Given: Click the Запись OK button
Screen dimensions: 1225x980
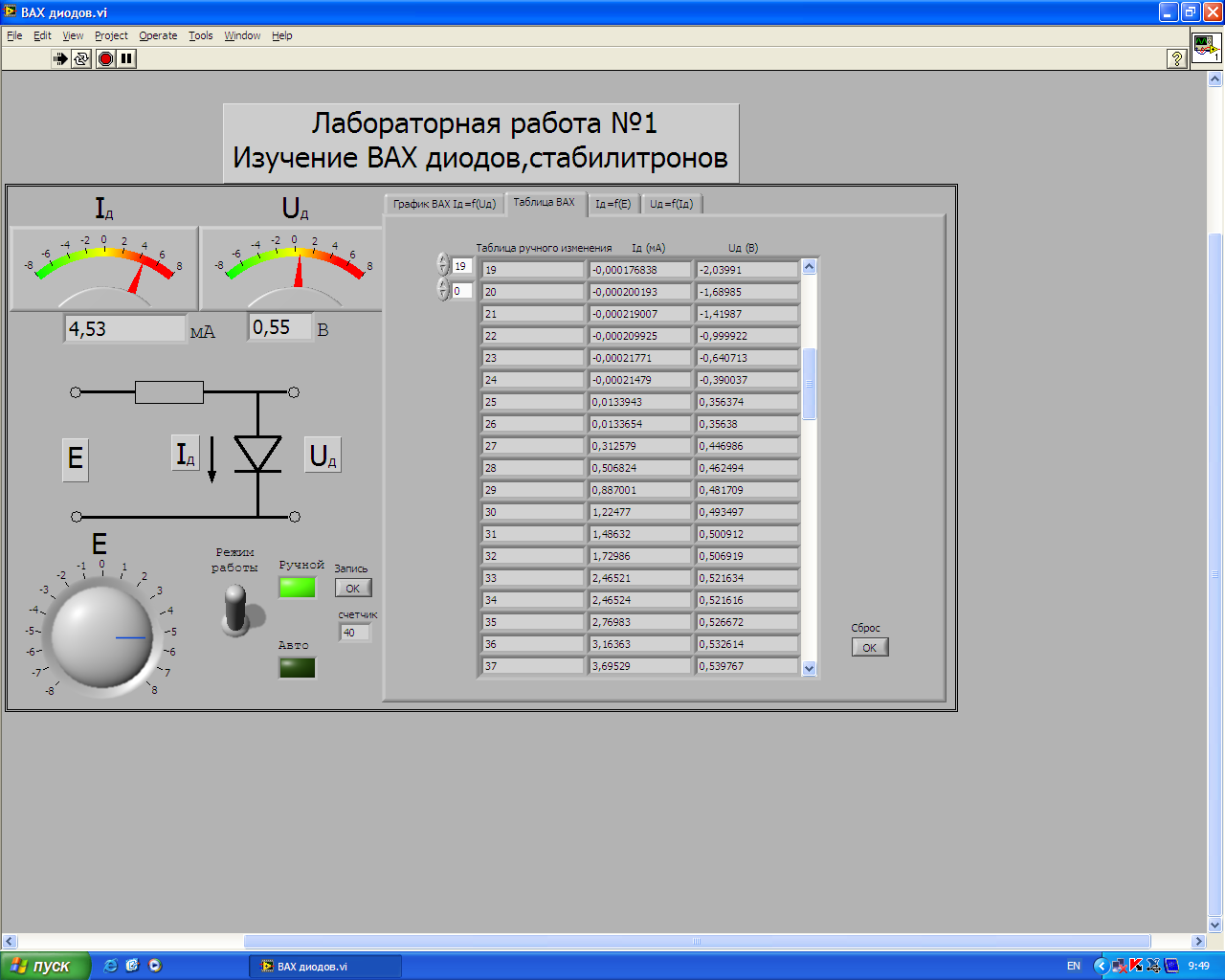Looking at the screenshot, I should click(x=353, y=589).
